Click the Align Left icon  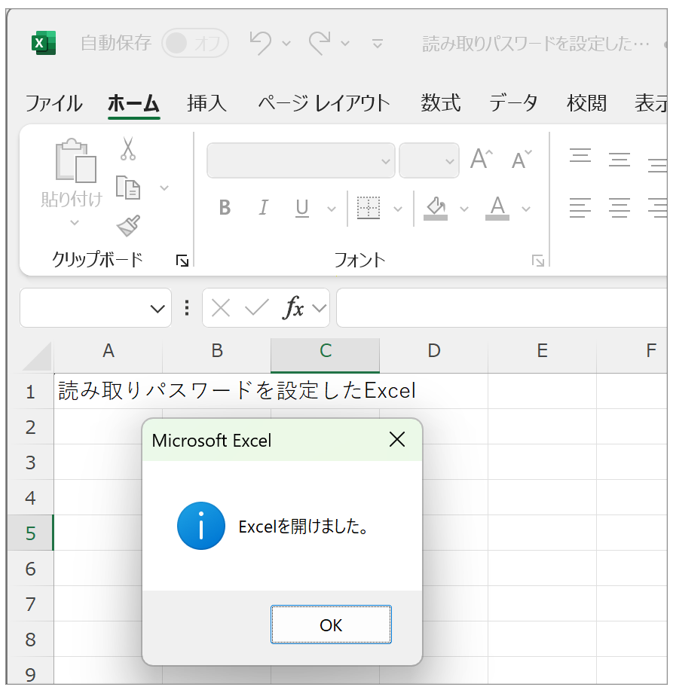pyautogui.click(x=580, y=208)
